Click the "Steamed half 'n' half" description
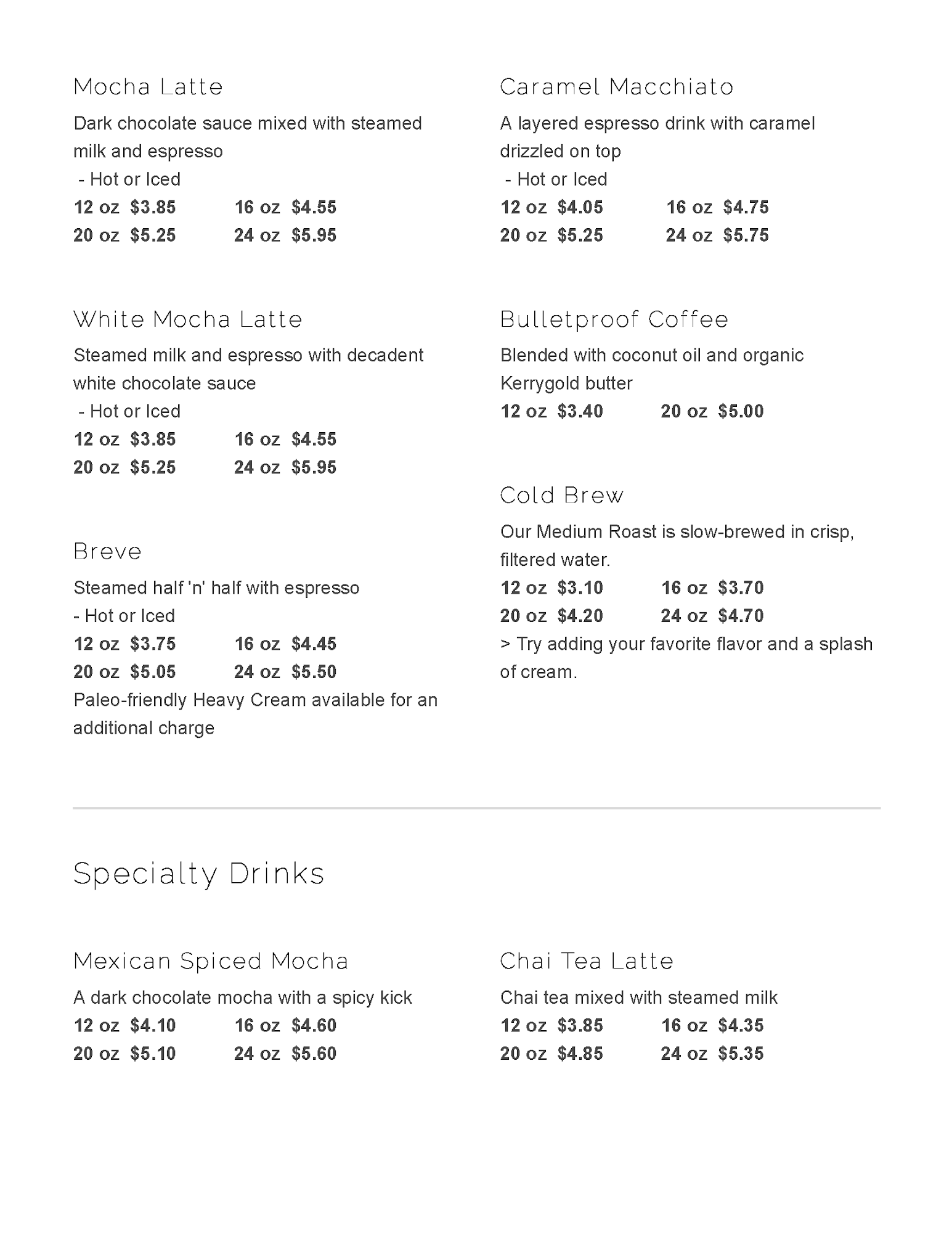 click(216, 588)
